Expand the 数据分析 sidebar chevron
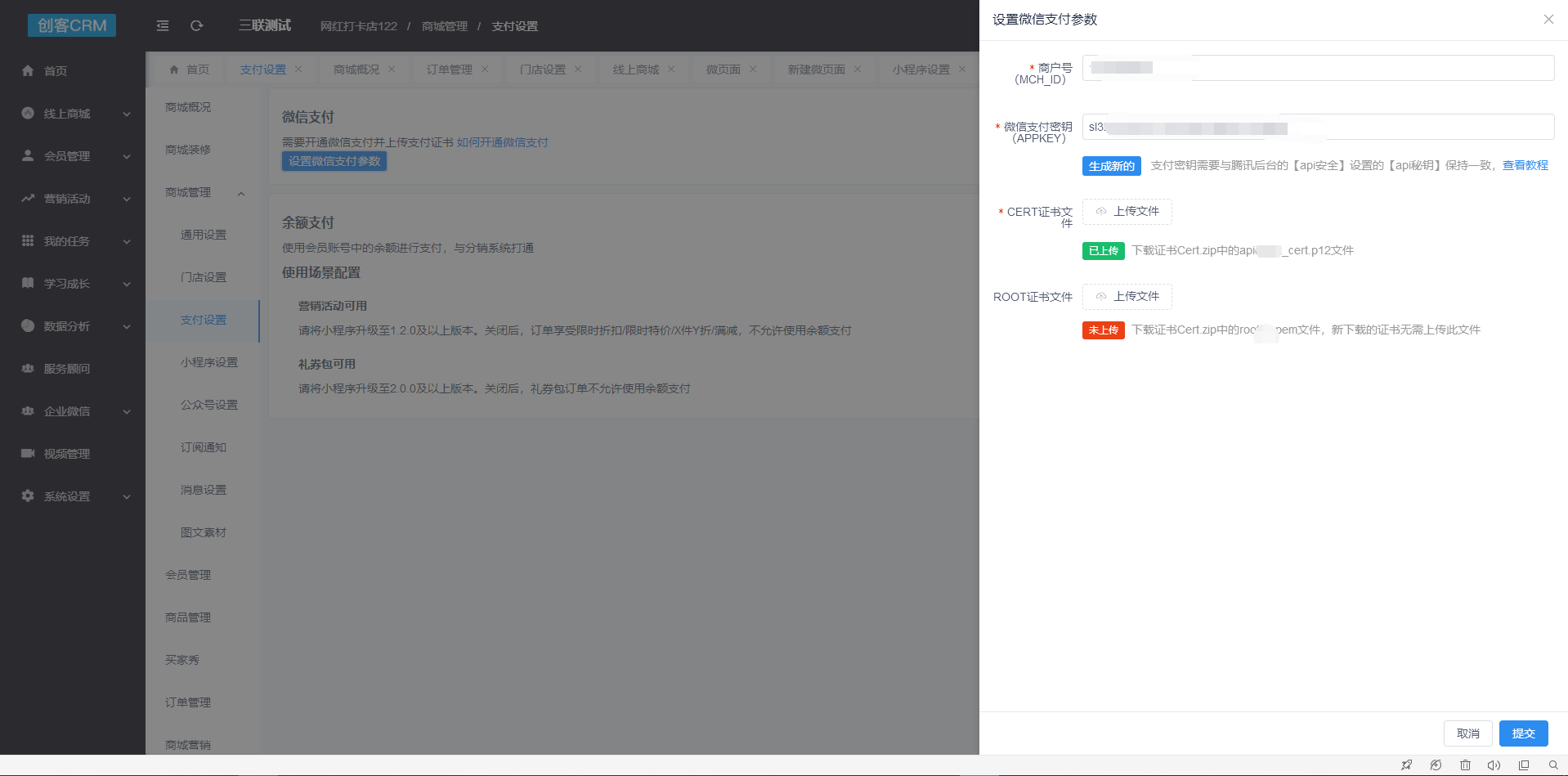The image size is (1568, 776). tap(127, 327)
